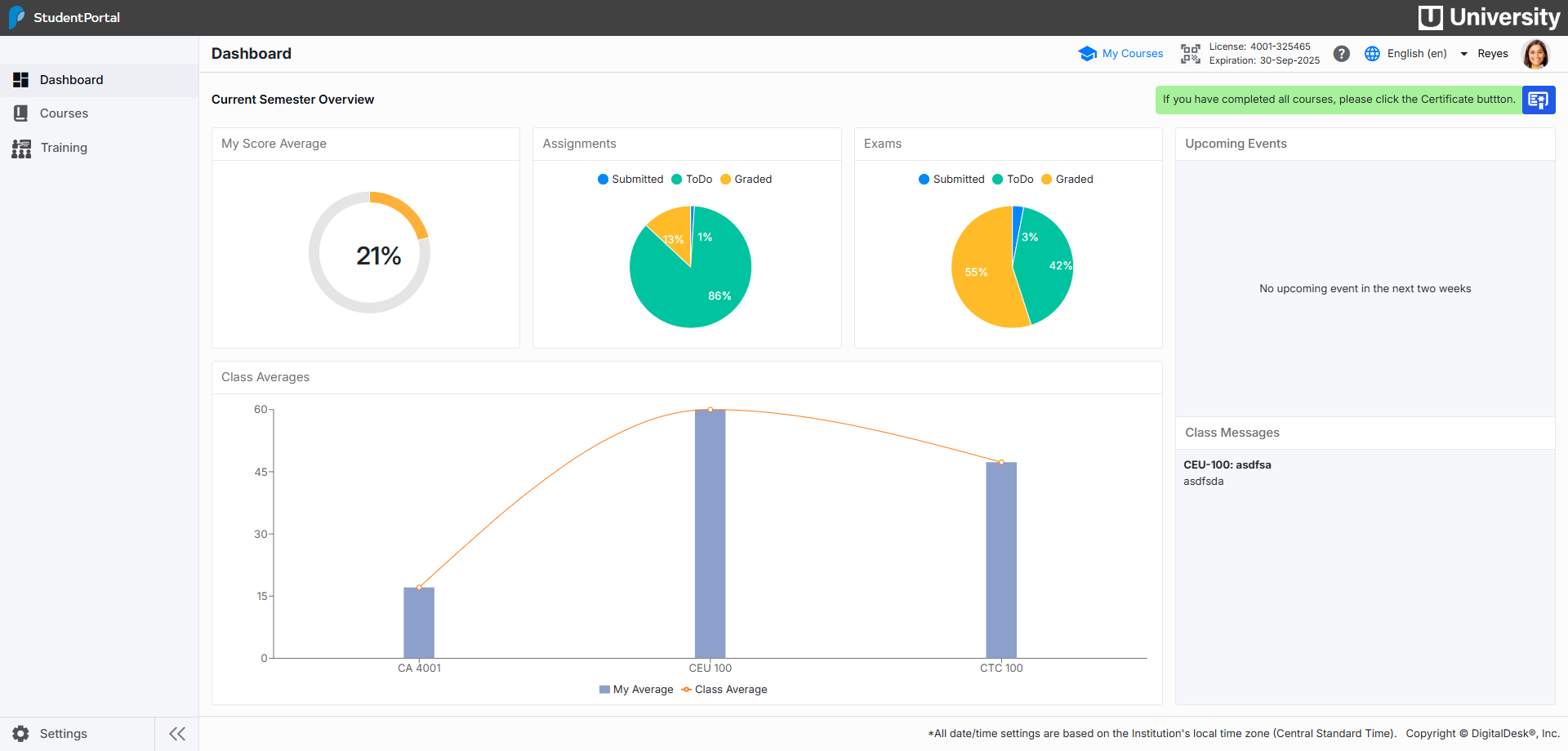Screen dimensions: 1568x751
Task: Click the Settings gear icon
Action: pyautogui.click(x=20, y=733)
